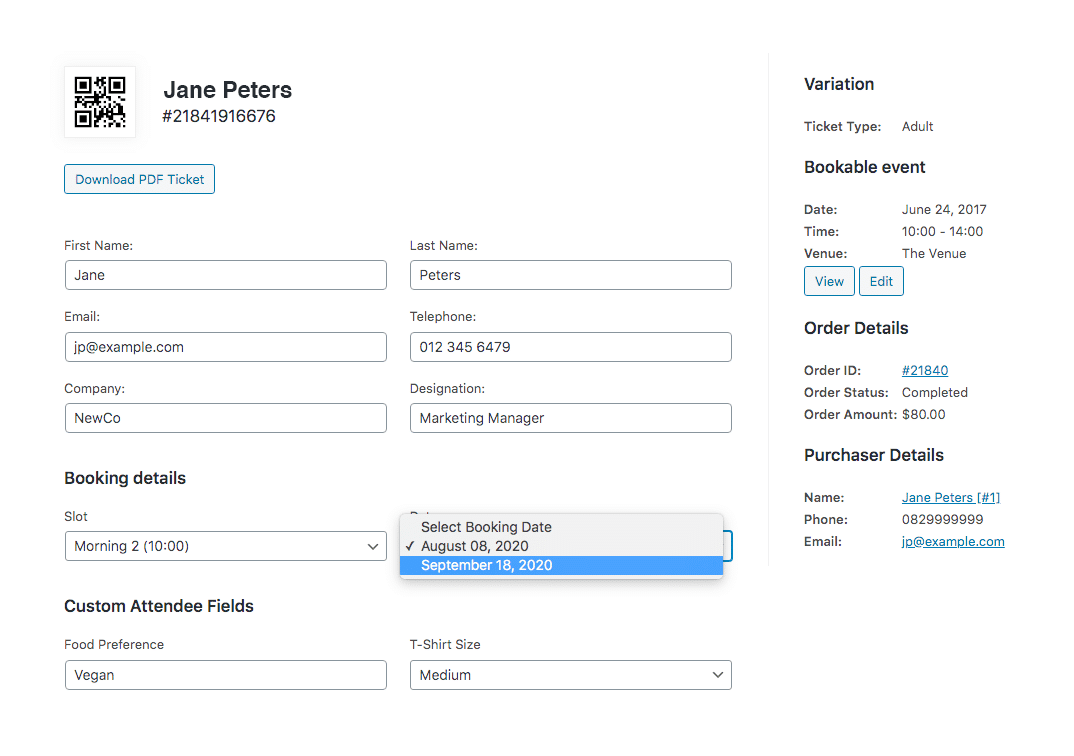The height and width of the screenshot is (756, 1074).
Task: Open the Jane Peters [#1] purchaser link
Action: pos(951,498)
